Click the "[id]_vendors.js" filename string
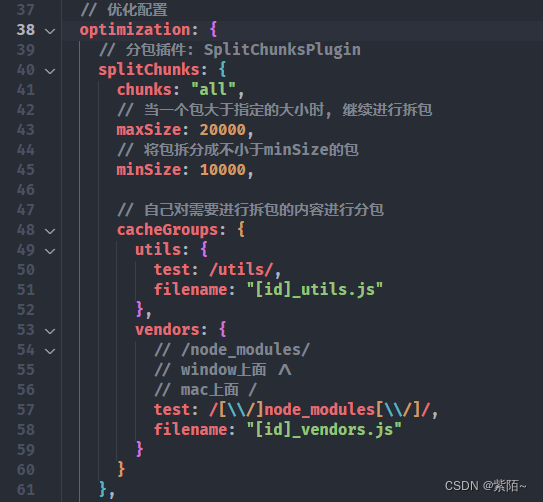 (324, 430)
